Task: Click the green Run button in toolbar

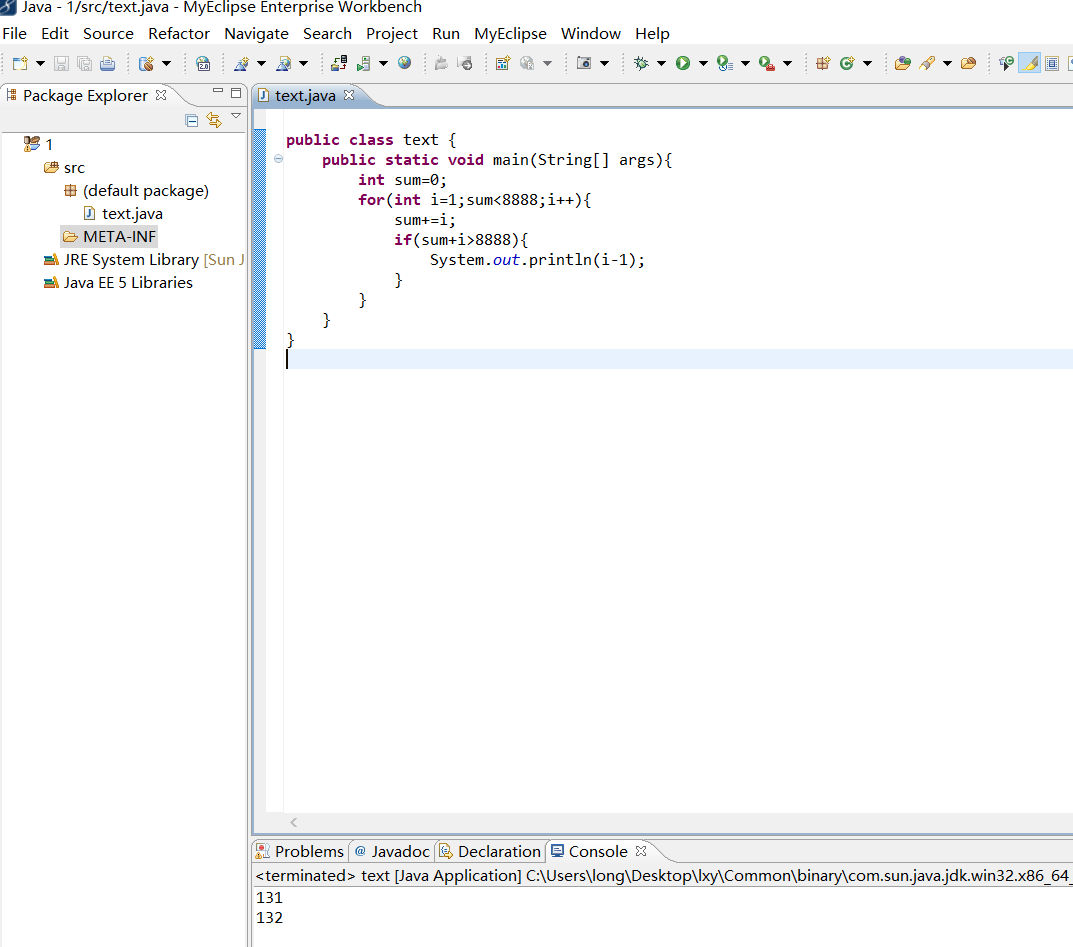Action: (683, 63)
